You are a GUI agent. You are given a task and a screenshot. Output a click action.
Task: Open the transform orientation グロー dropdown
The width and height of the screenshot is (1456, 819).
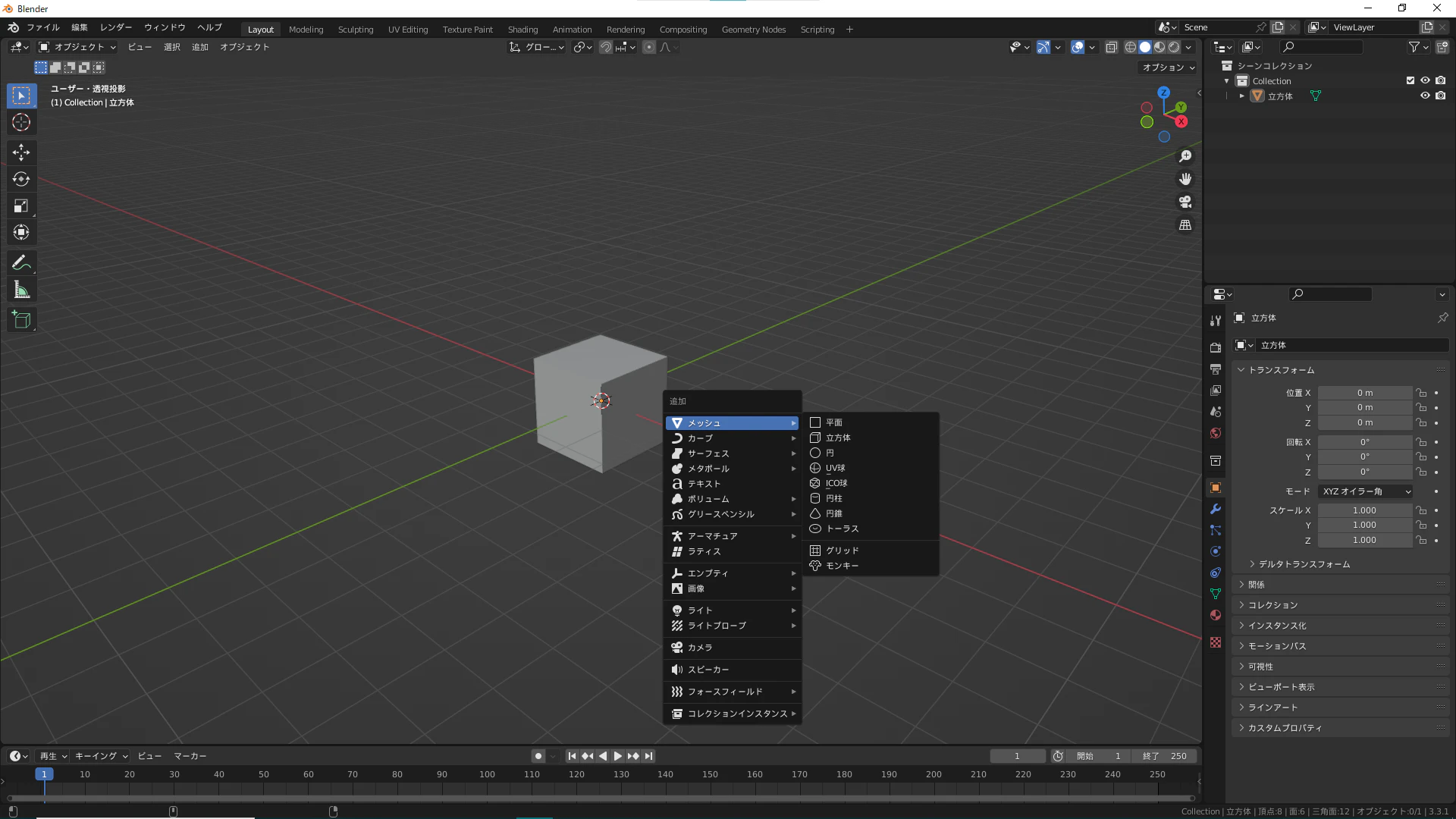(x=537, y=47)
